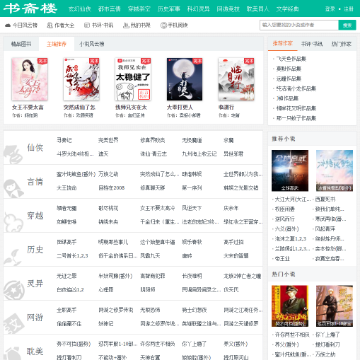This screenshot has width=360, height=360.
Task: Switch to the 主编推荐 tab
Action: pyautogui.click(x=56, y=44)
